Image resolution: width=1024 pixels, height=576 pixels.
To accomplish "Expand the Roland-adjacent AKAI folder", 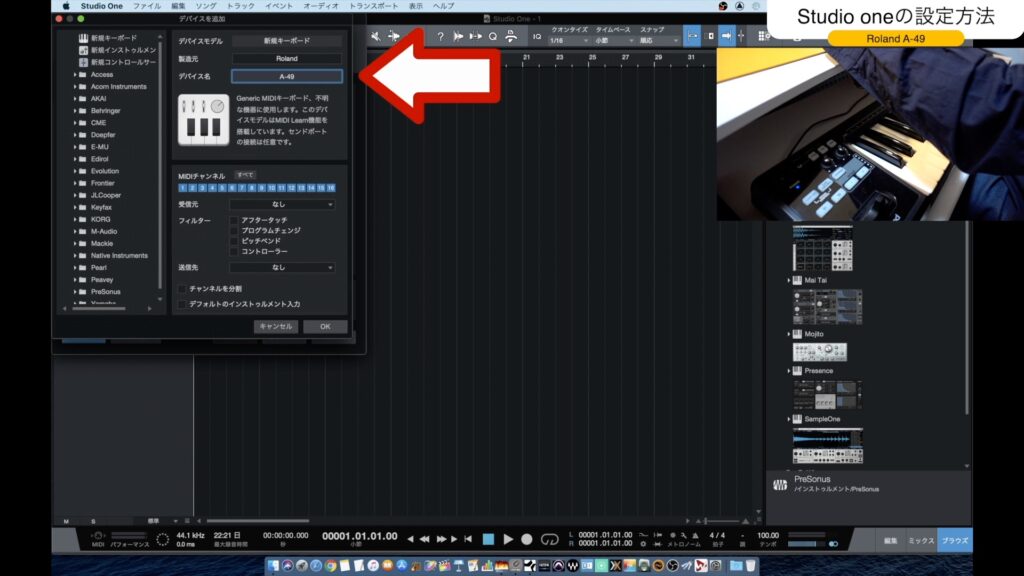I will 75,99.
